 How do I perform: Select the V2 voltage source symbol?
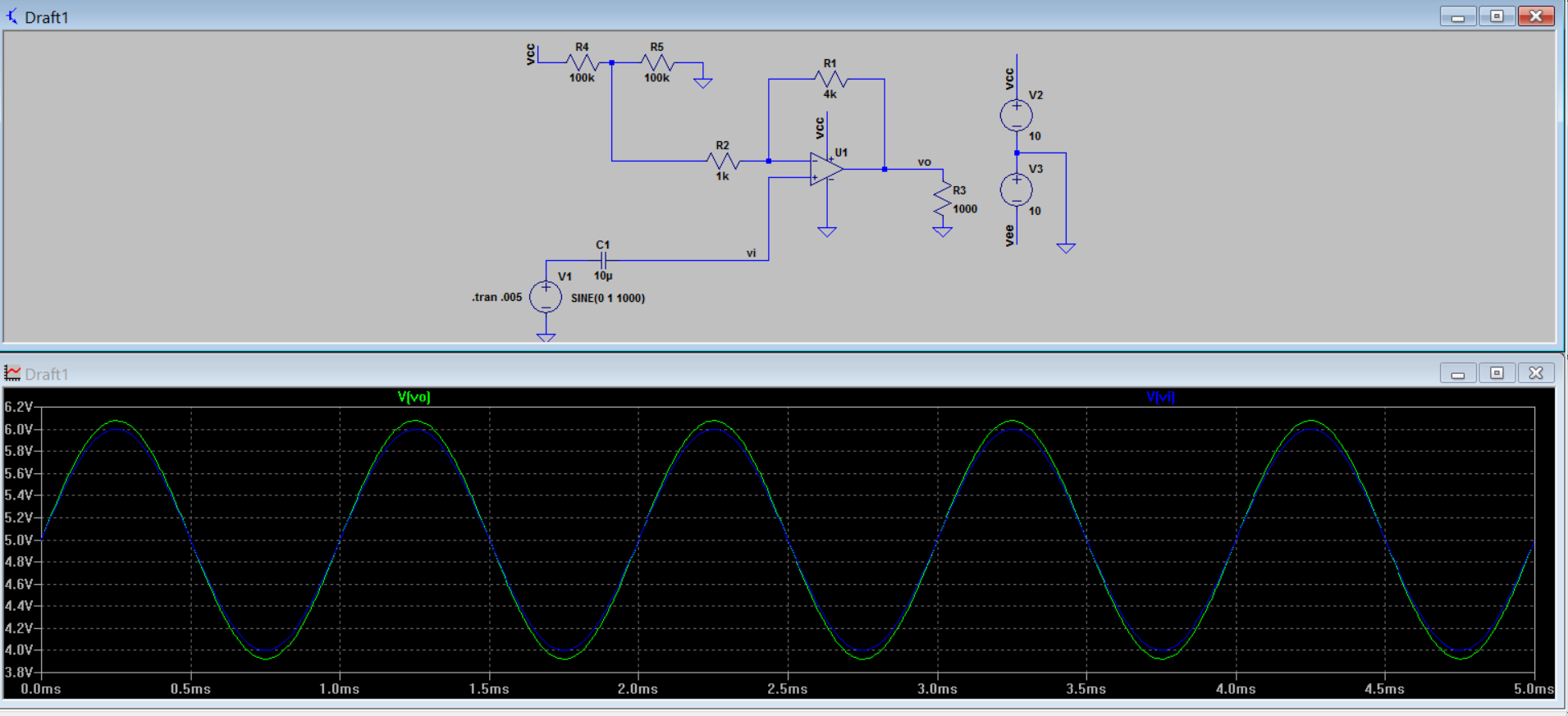(x=1017, y=116)
